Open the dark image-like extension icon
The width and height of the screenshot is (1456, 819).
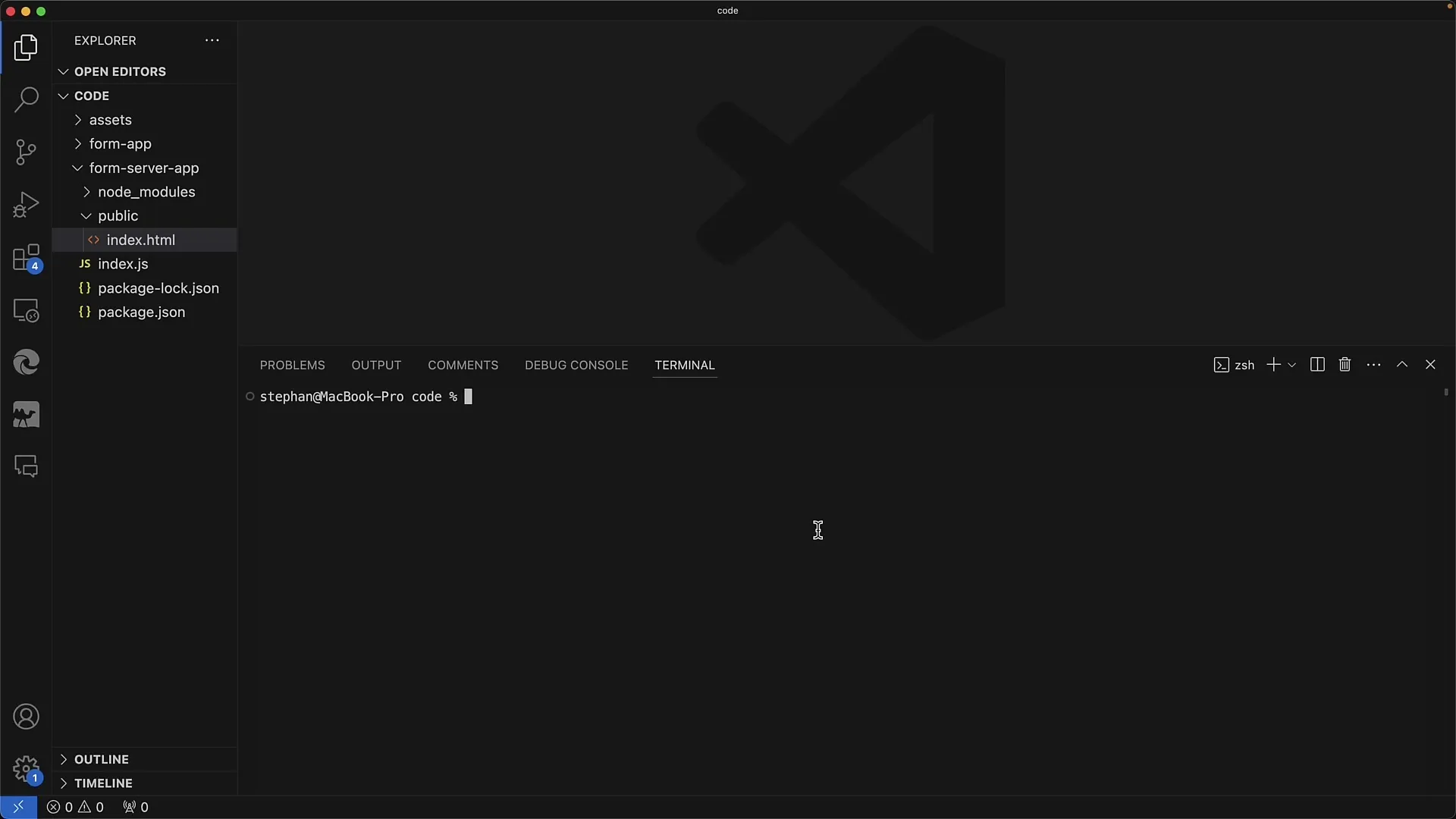click(26, 415)
